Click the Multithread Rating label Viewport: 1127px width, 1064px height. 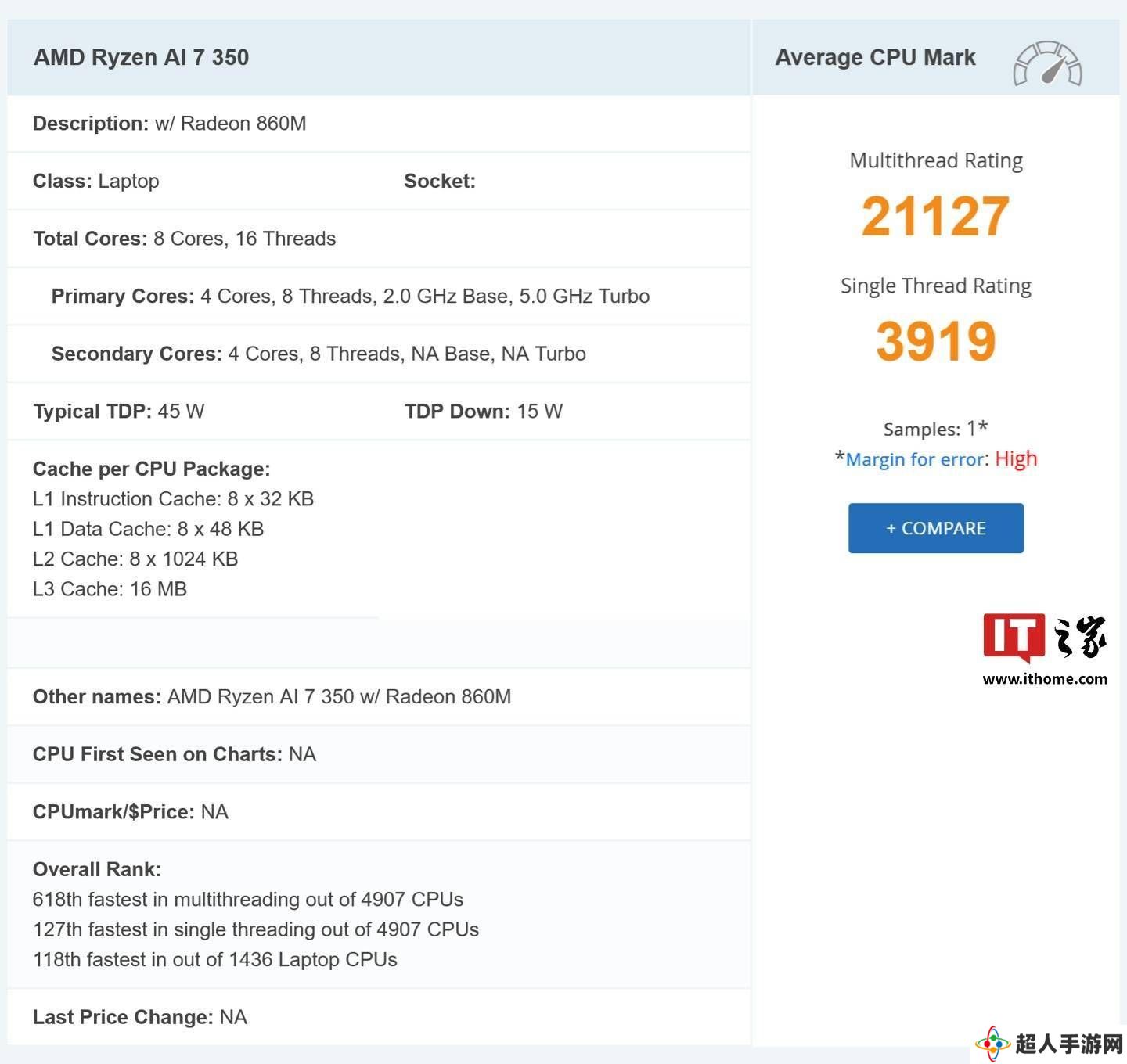[x=936, y=160]
